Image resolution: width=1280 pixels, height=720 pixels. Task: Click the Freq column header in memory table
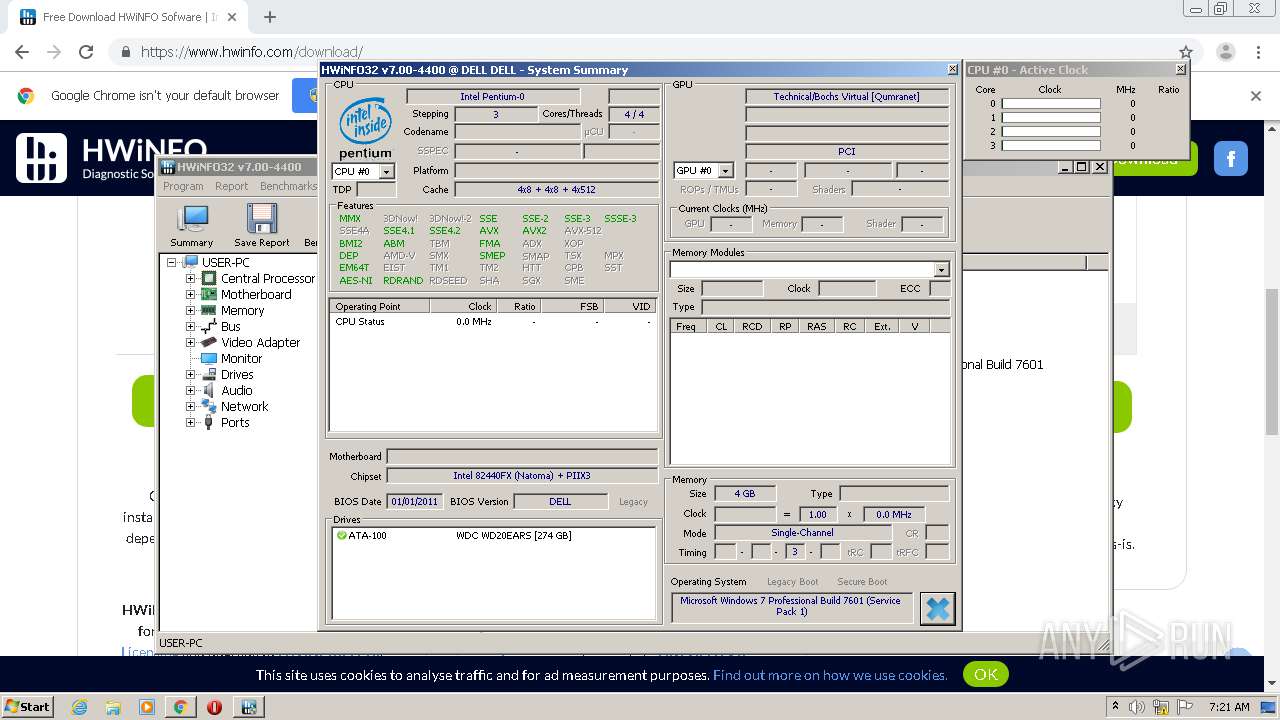pyautogui.click(x=688, y=327)
